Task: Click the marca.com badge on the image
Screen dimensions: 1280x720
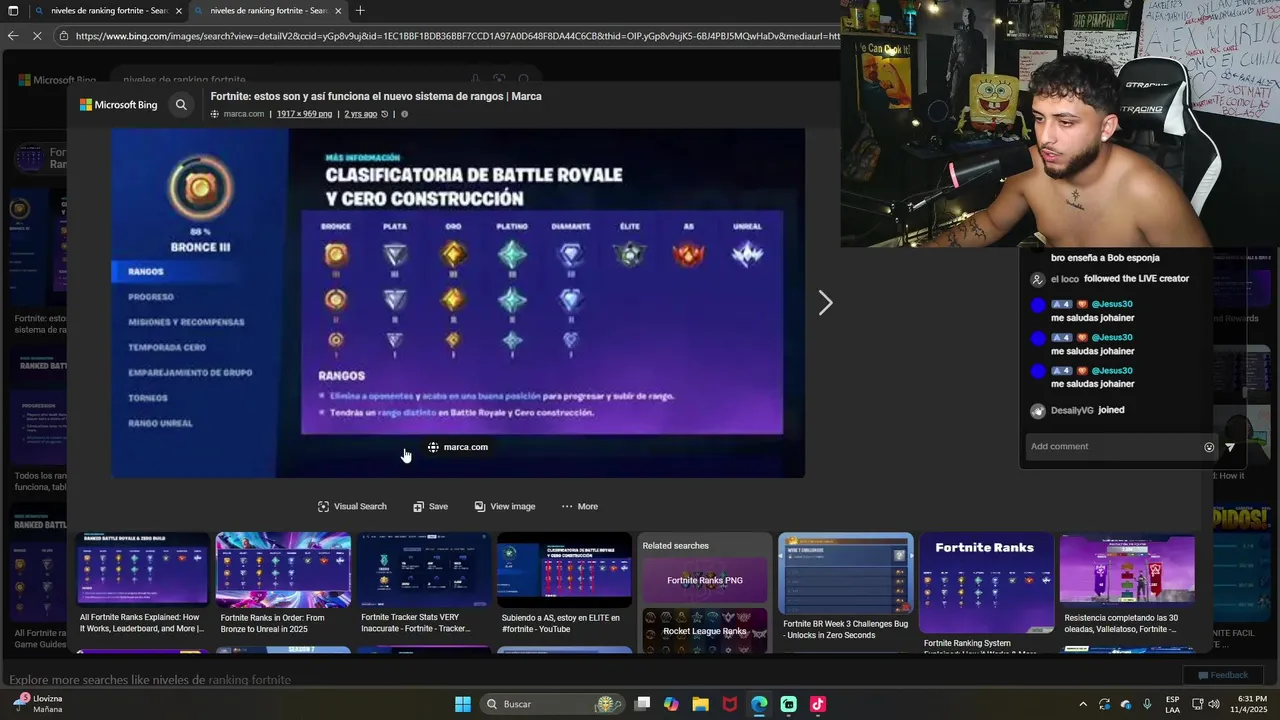Action: (x=458, y=447)
